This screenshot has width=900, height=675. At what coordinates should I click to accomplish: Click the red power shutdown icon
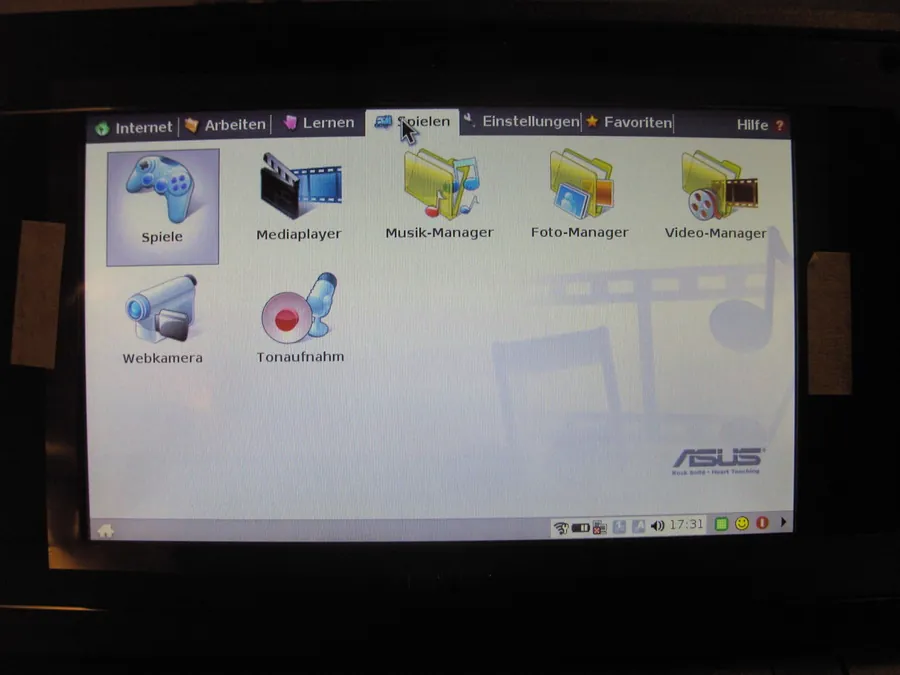click(x=762, y=522)
